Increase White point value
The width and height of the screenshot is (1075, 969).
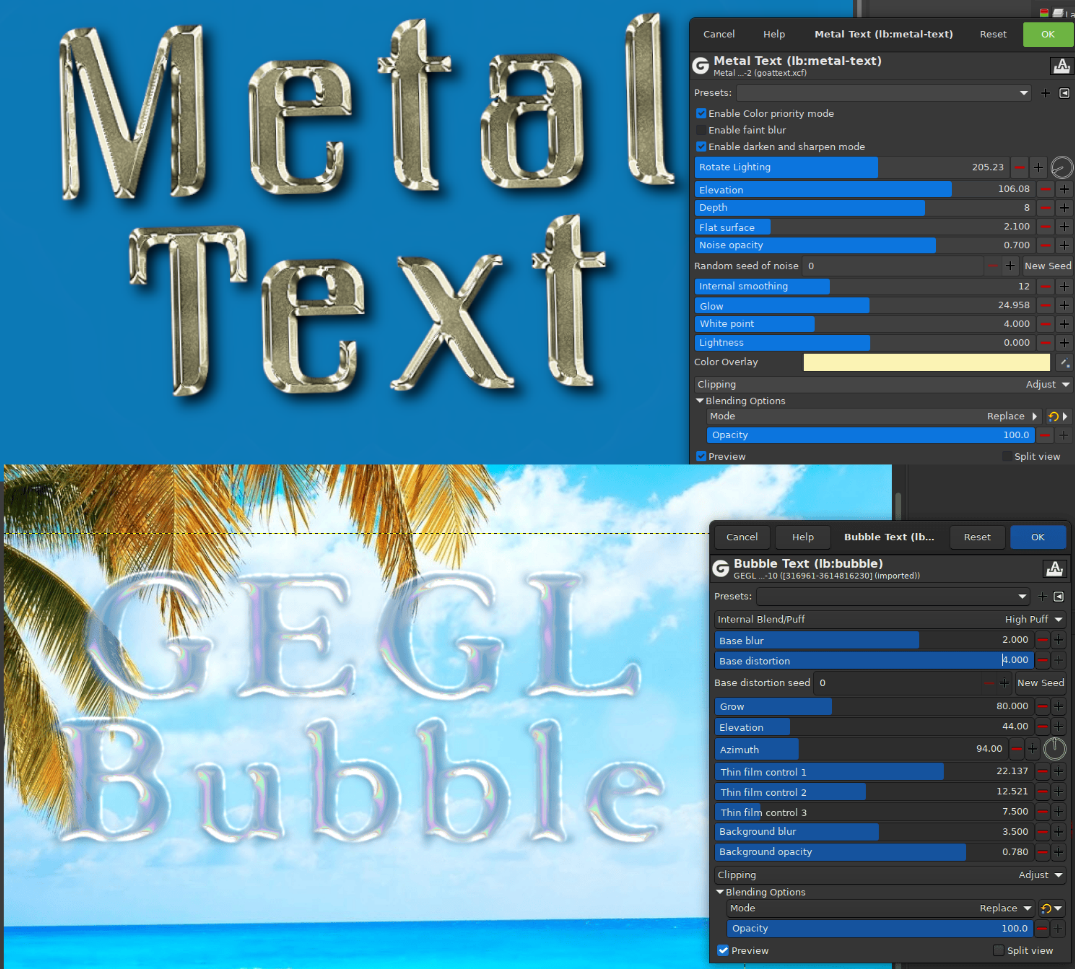[x=1064, y=324]
